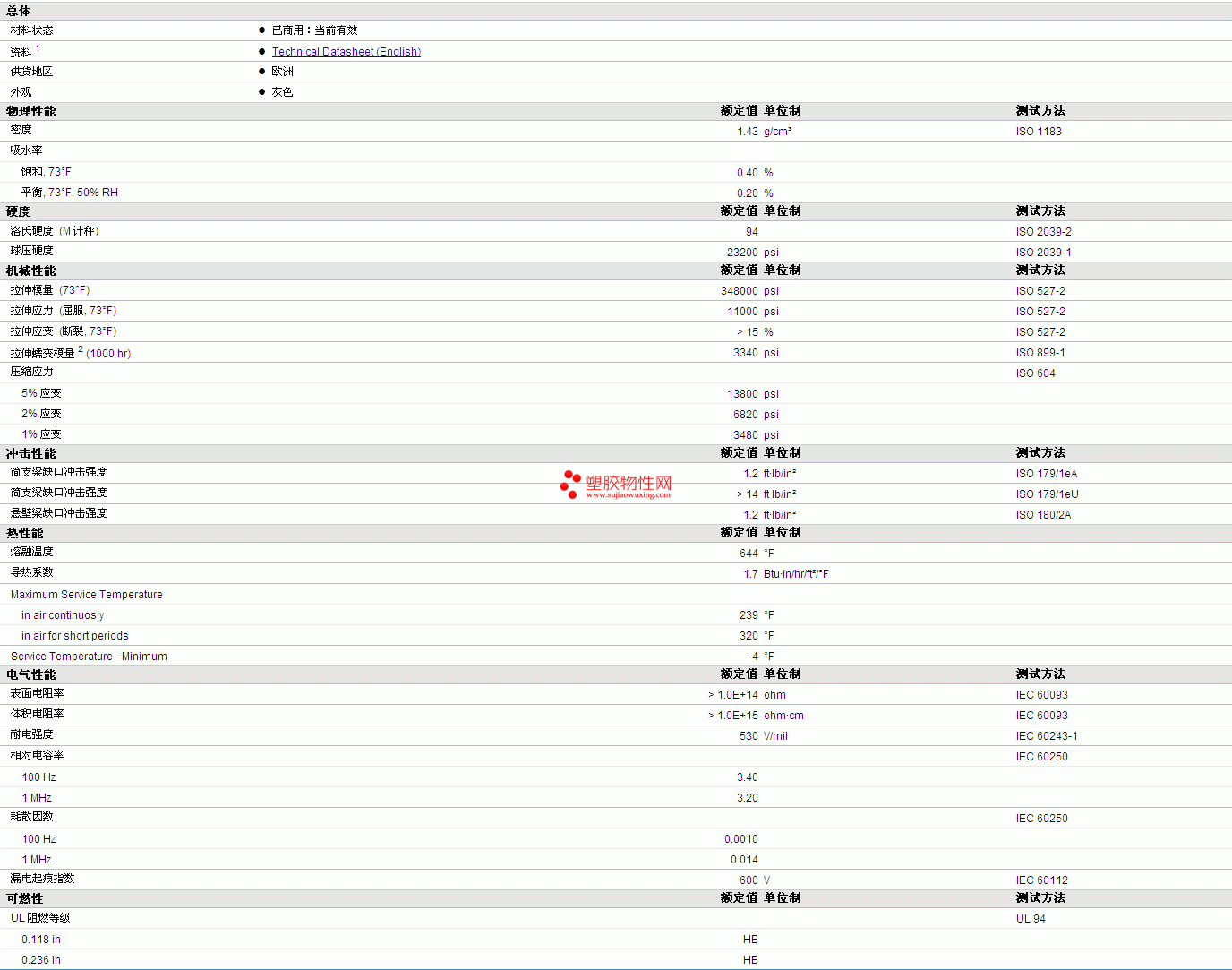Select the 物理性能 section header
Screen dimensions: 1232x970
pyautogui.click(x=31, y=111)
